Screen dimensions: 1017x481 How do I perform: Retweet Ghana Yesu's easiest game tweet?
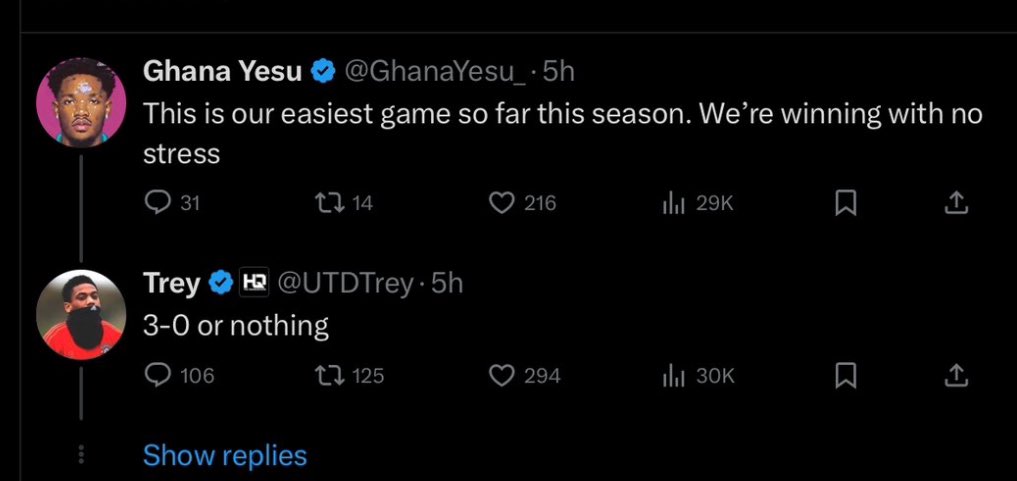[x=344, y=204]
